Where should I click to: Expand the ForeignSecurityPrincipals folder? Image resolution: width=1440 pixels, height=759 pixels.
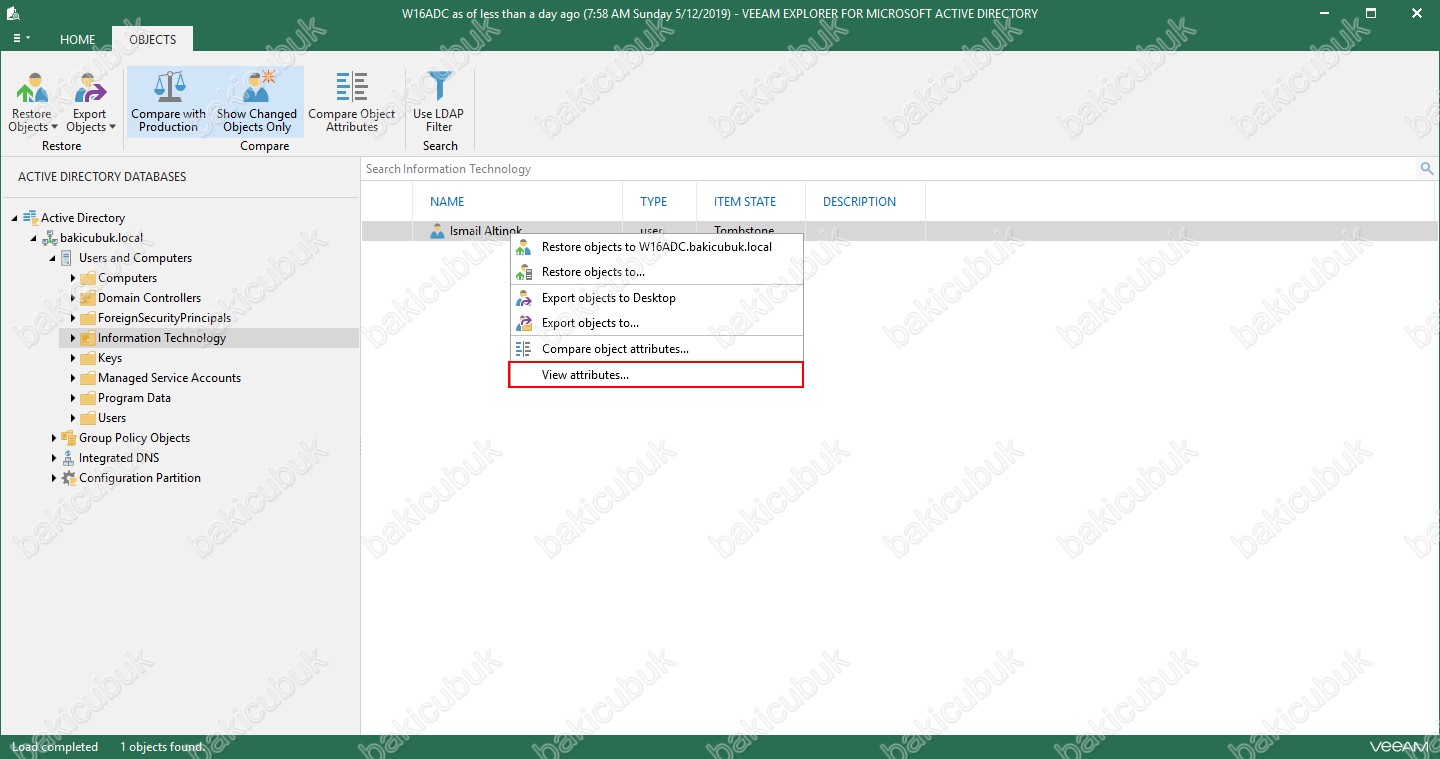pos(73,318)
